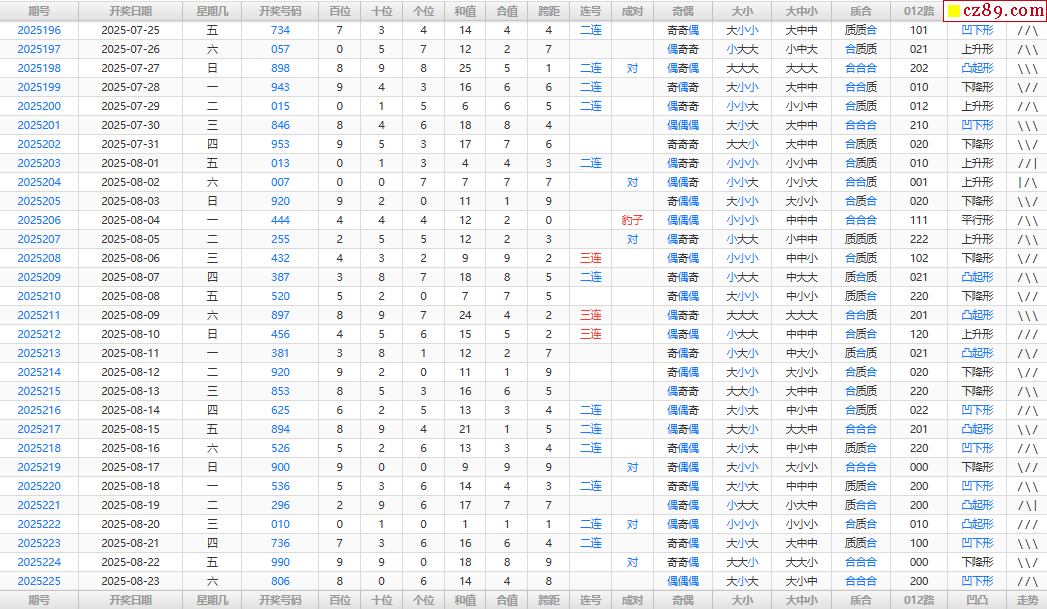
Task: Click the 跨距 column header at top
Action: pyautogui.click(x=549, y=11)
